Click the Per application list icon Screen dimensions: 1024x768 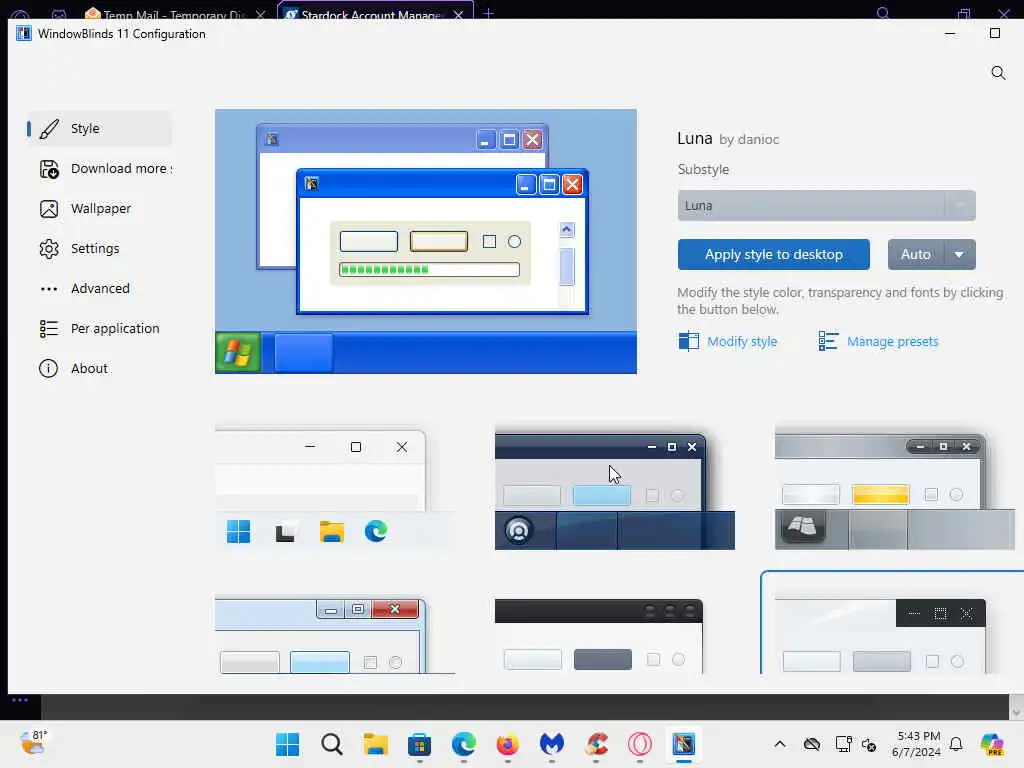49,328
